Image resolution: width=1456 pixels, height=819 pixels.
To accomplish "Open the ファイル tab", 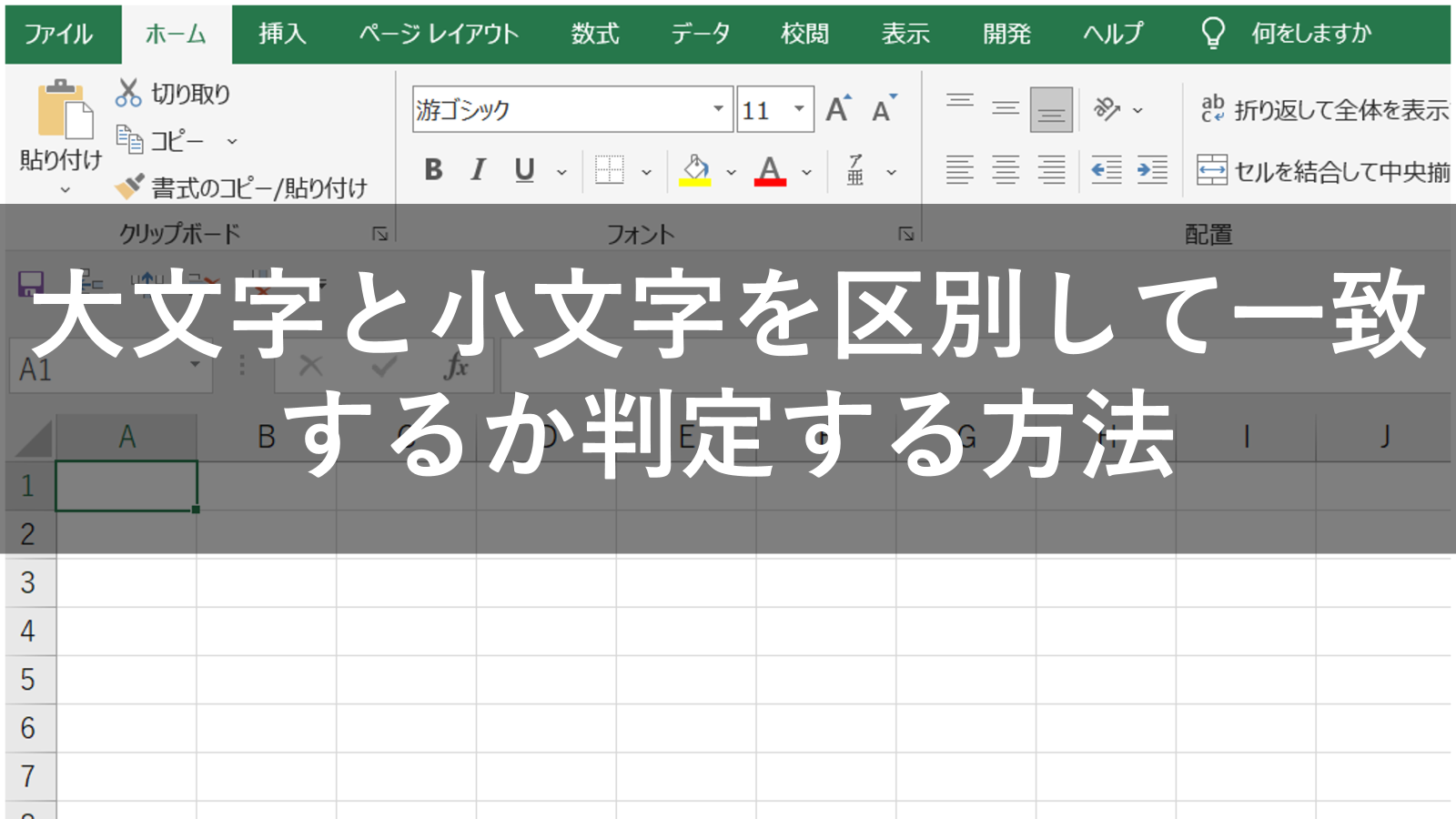I will click(x=58, y=34).
